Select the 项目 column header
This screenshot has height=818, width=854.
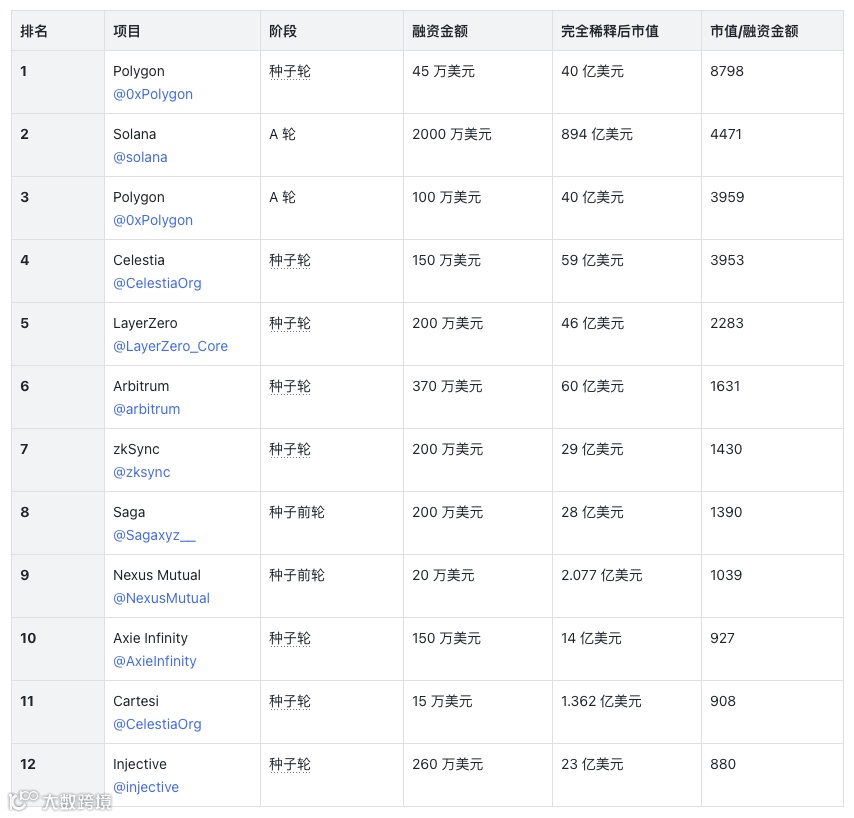click(x=127, y=31)
